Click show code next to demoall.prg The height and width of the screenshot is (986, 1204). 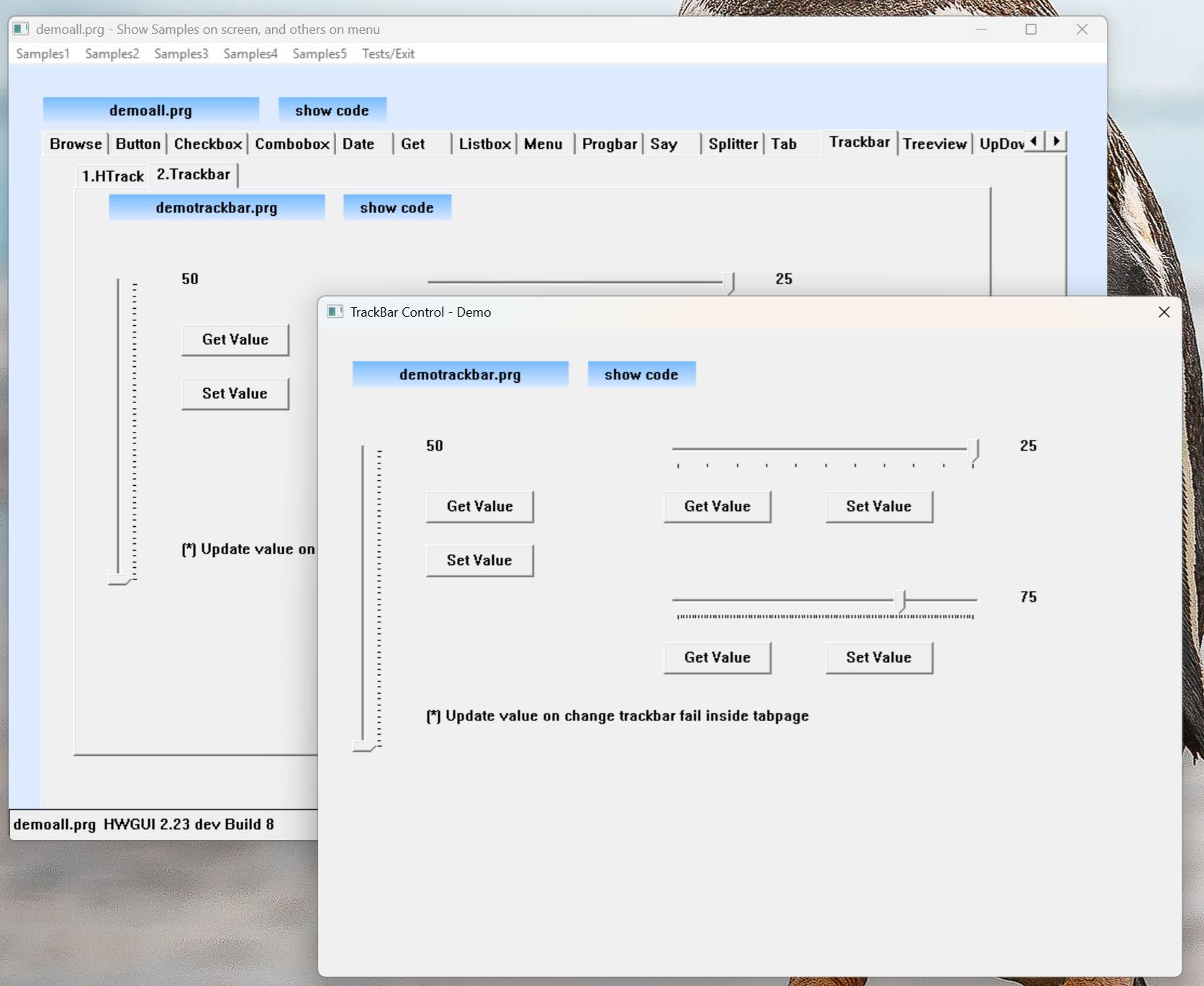point(332,110)
